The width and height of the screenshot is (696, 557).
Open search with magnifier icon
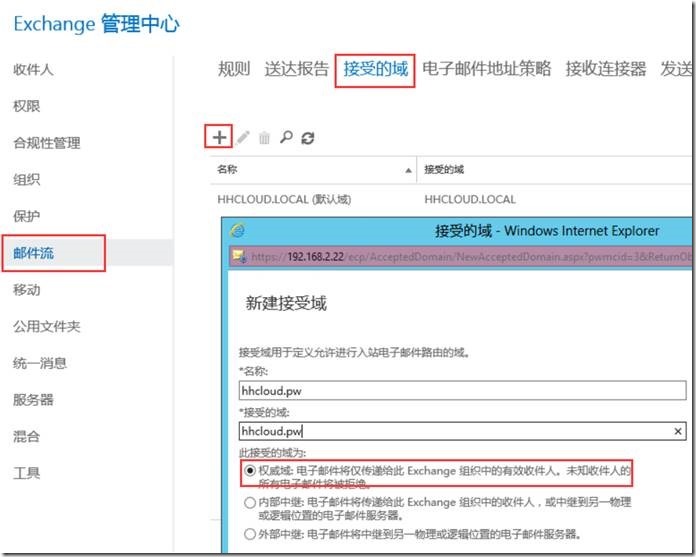(x=286, y=137)
